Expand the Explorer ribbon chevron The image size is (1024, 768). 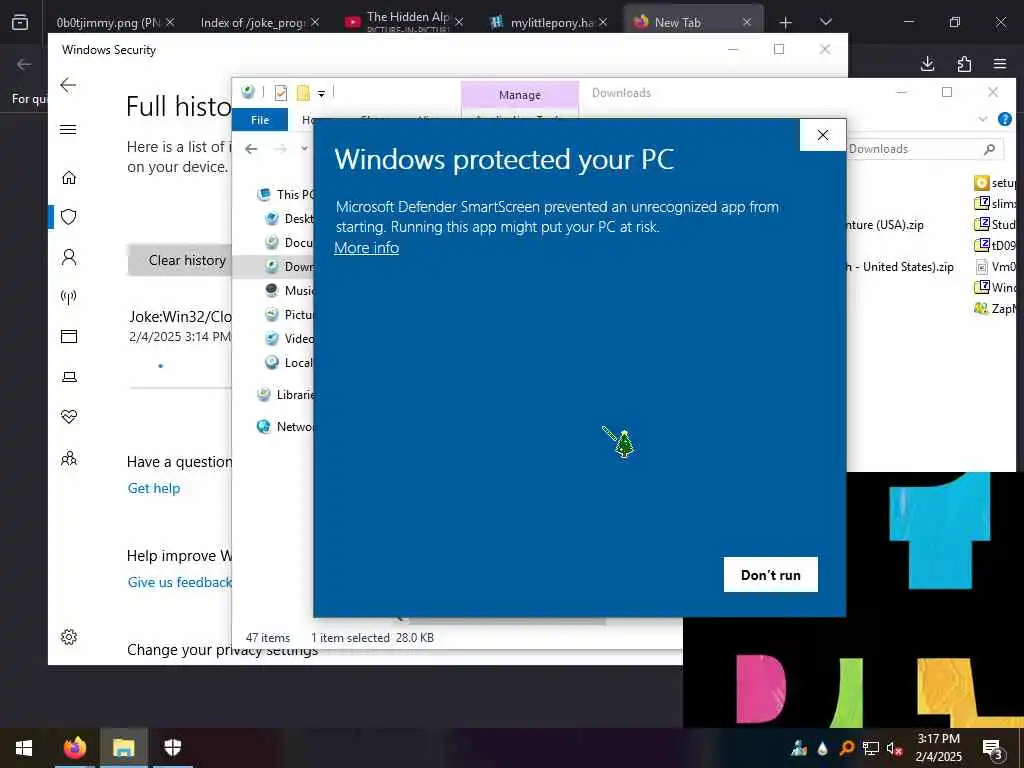[x=983, y=119]
